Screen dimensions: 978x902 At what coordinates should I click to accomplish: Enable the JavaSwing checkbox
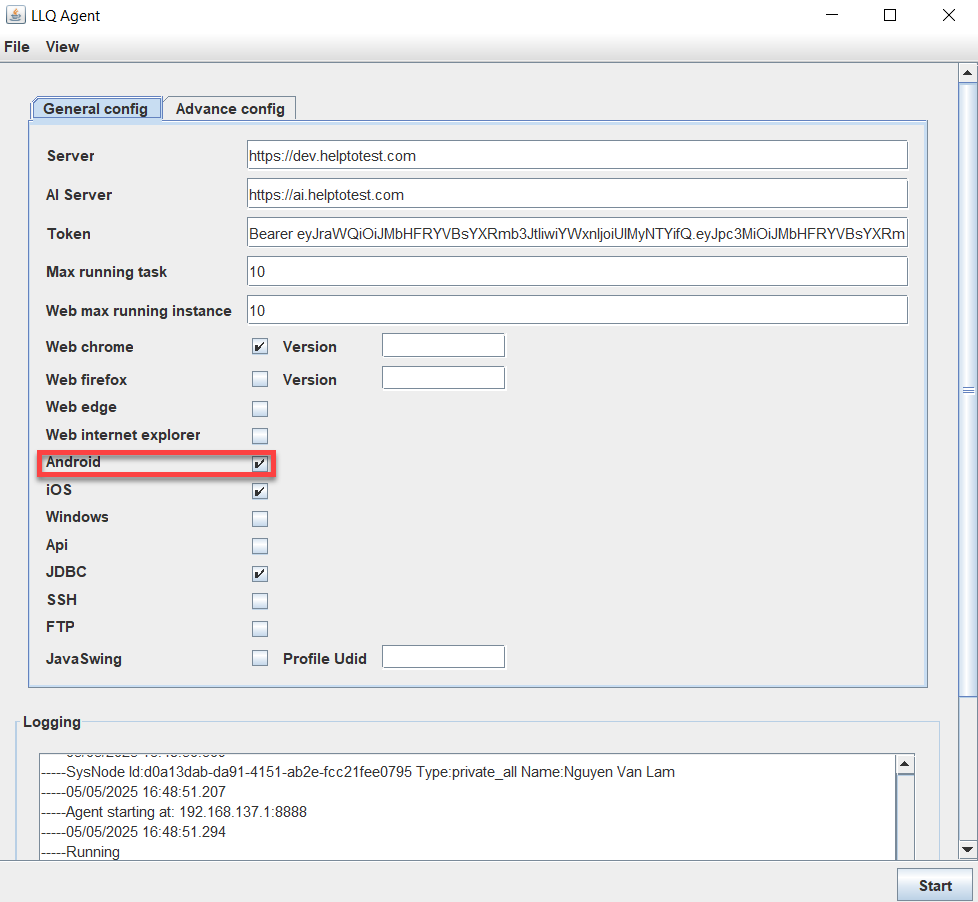(260, 658)
